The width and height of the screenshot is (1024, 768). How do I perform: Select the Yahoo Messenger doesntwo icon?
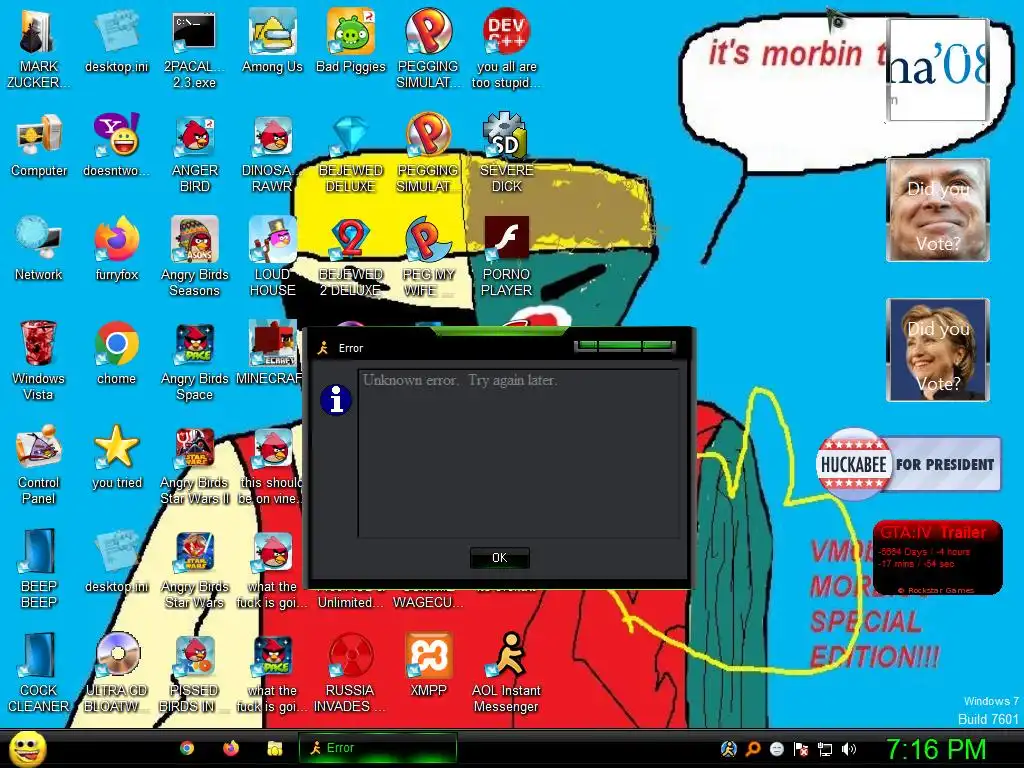pos(116,145)
